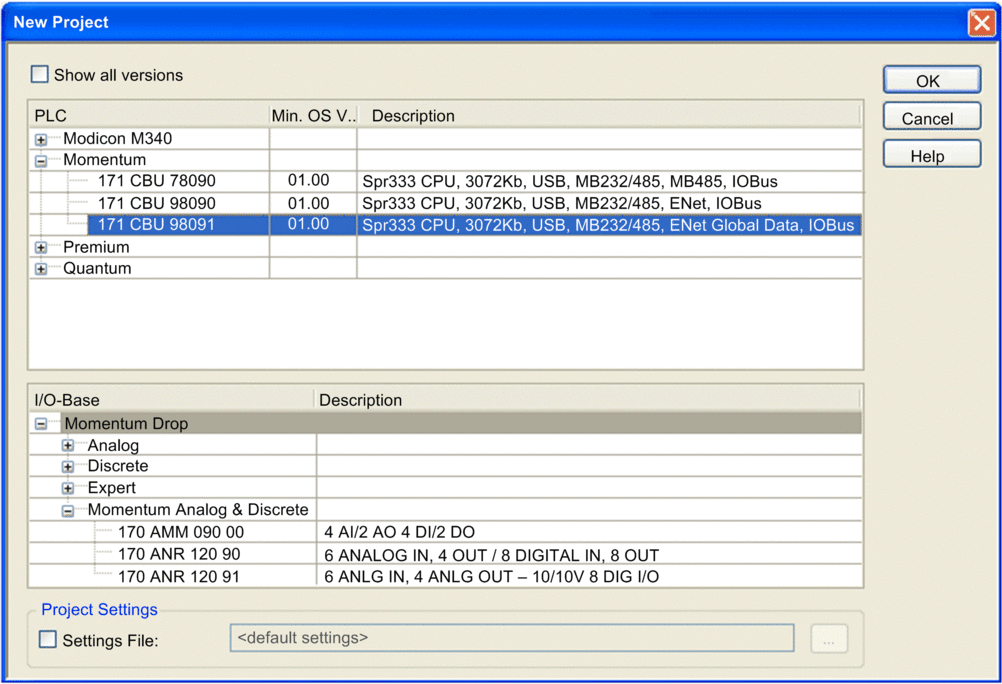
Task: Select the Expert tree item
Action: coord(112,488)
